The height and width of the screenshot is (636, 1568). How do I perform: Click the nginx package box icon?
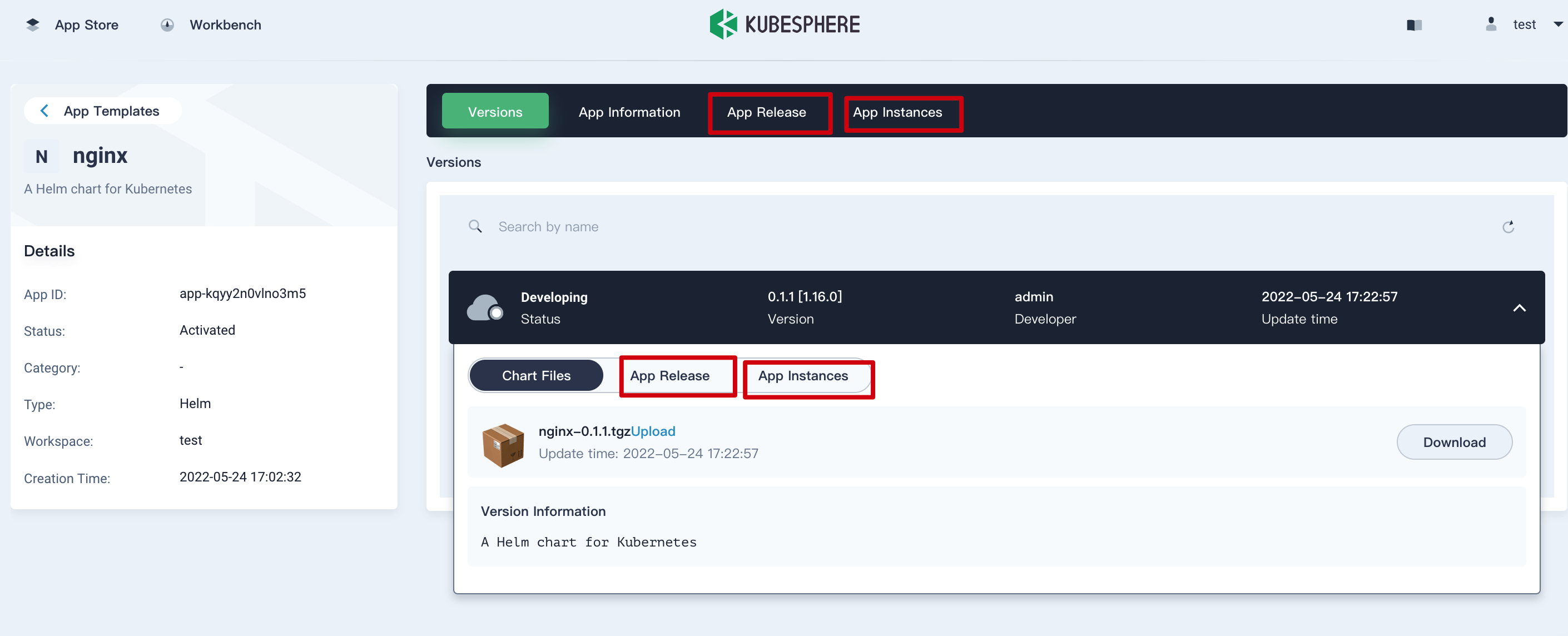tap(502, 445)
